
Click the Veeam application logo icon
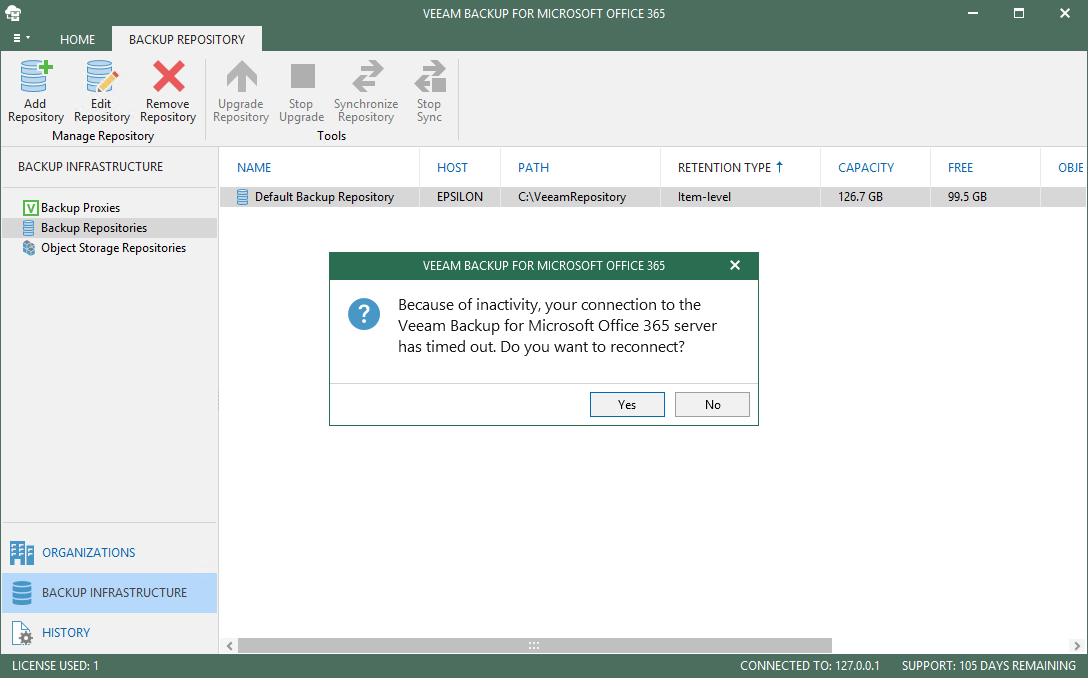(x=13, y=13)
